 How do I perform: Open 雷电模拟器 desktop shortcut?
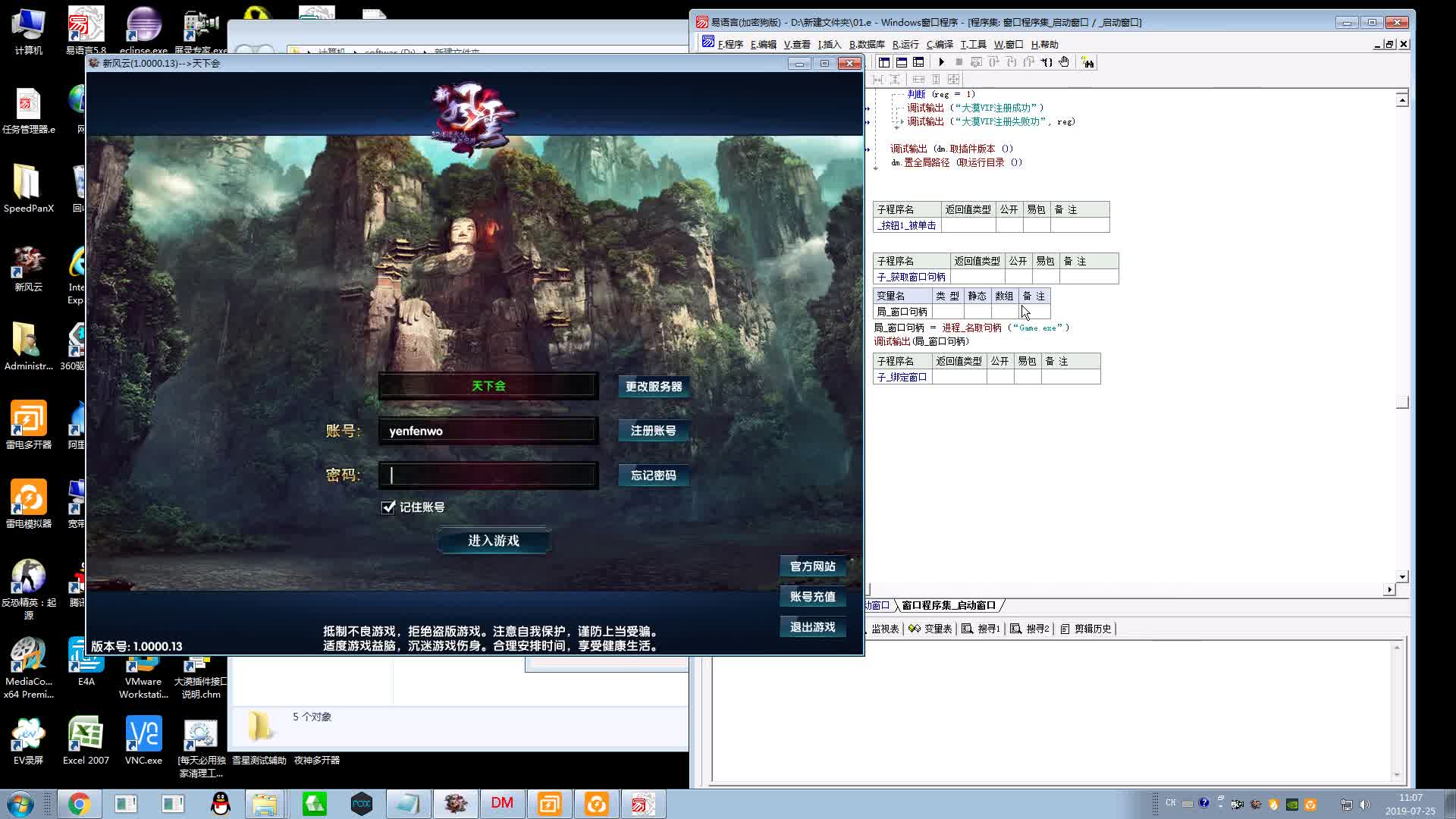click(28, 504)
